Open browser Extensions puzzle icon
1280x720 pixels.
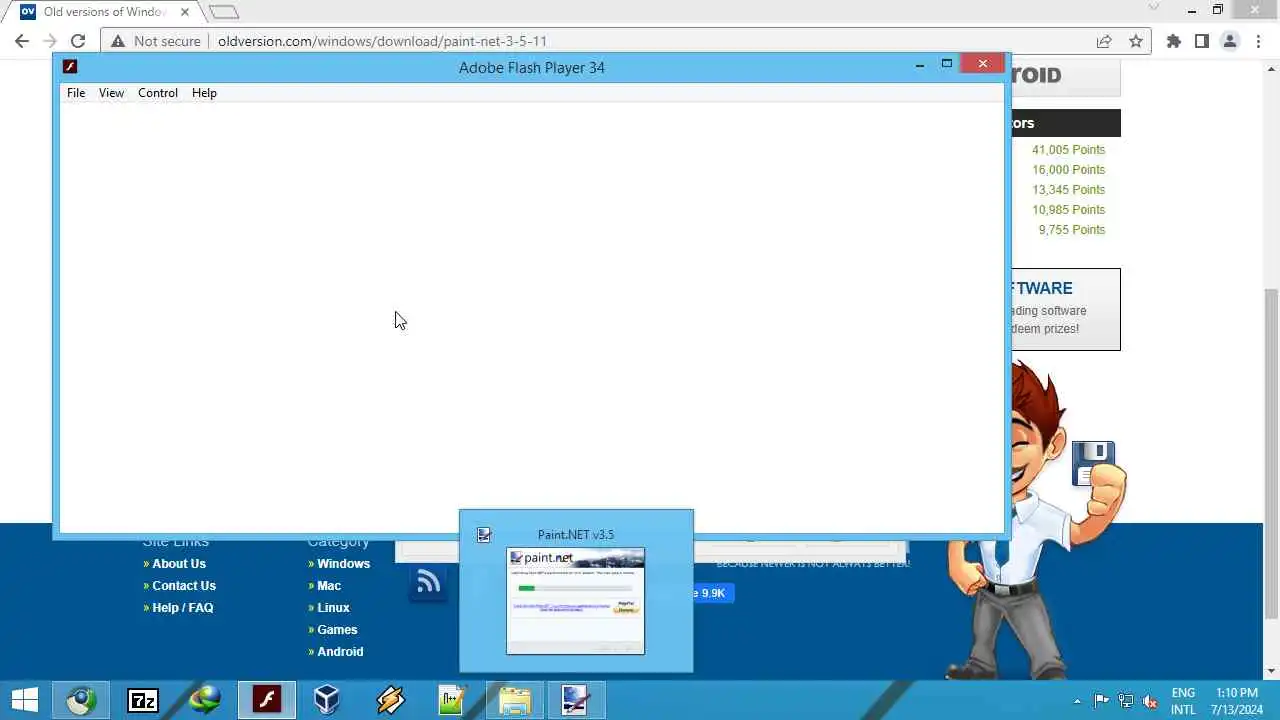tap(1174, 41)
